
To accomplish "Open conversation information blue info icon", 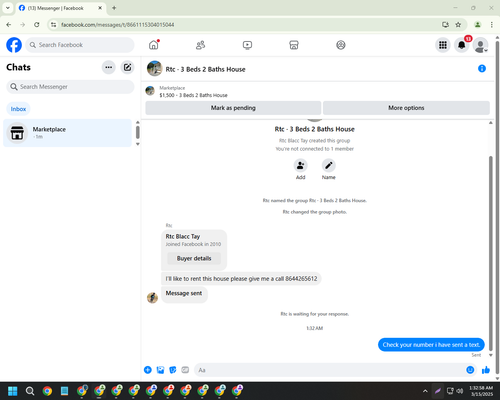I will pyautogui.click(x=482, y=69).
